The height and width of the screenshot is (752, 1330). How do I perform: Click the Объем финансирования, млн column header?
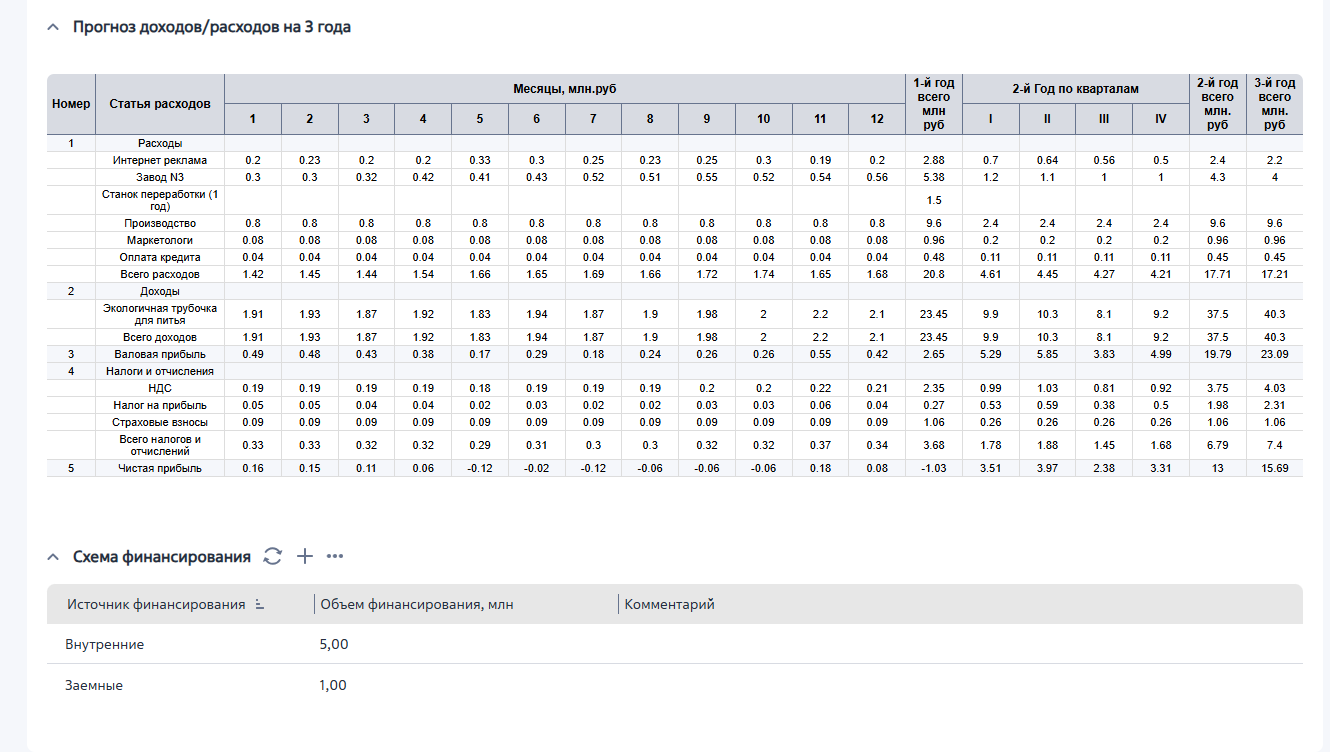(416, 605)
